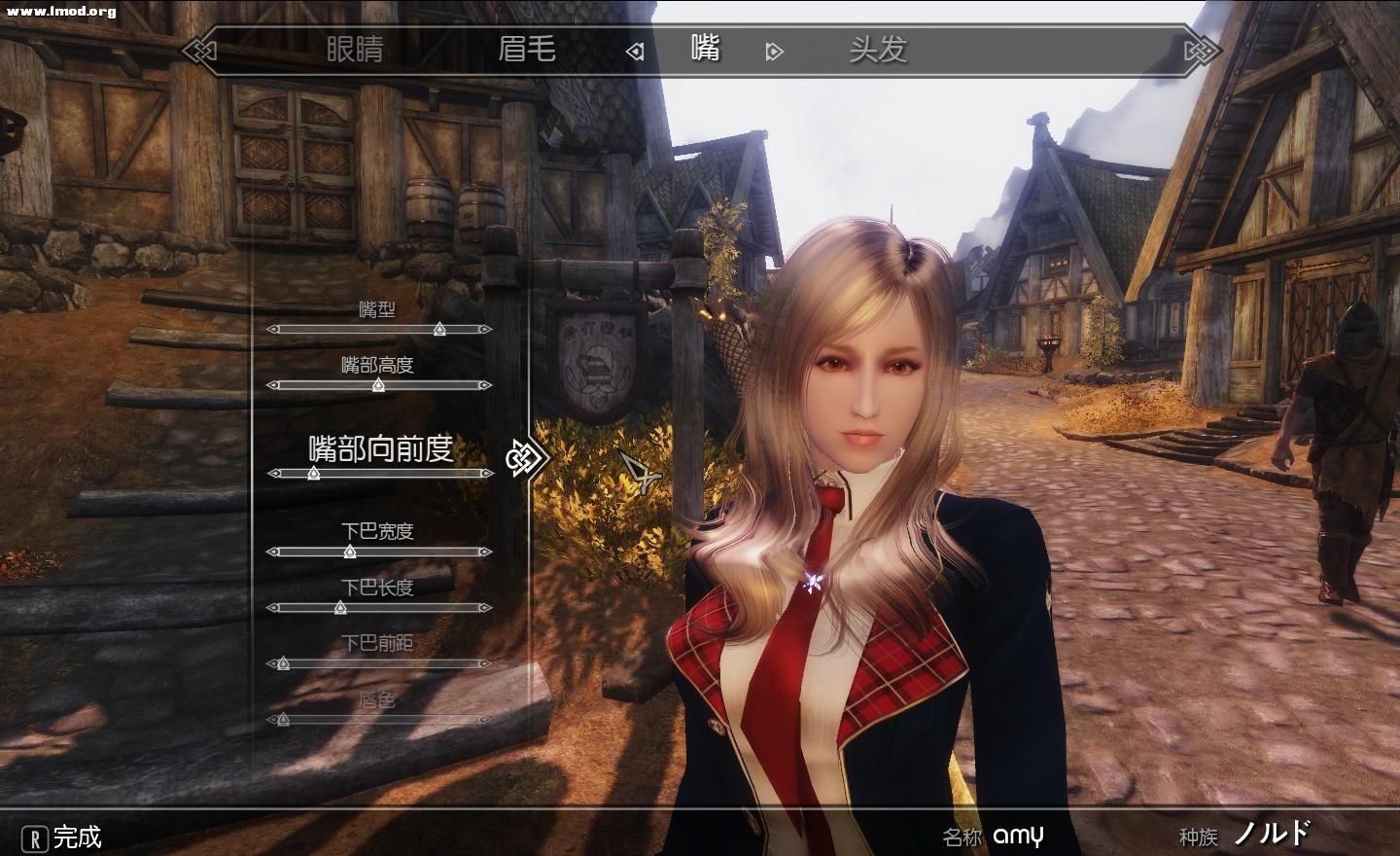Click the right end arrow of the 下巴宽度 slider

(x=485, y=553)
